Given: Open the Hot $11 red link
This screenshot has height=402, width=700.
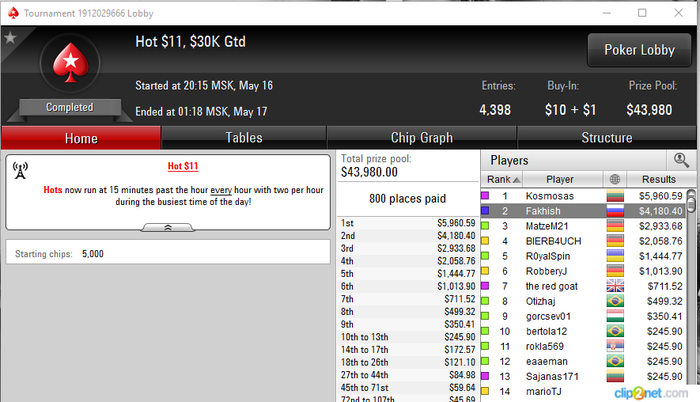Looking at the screenshot, I should click(183, 166).
